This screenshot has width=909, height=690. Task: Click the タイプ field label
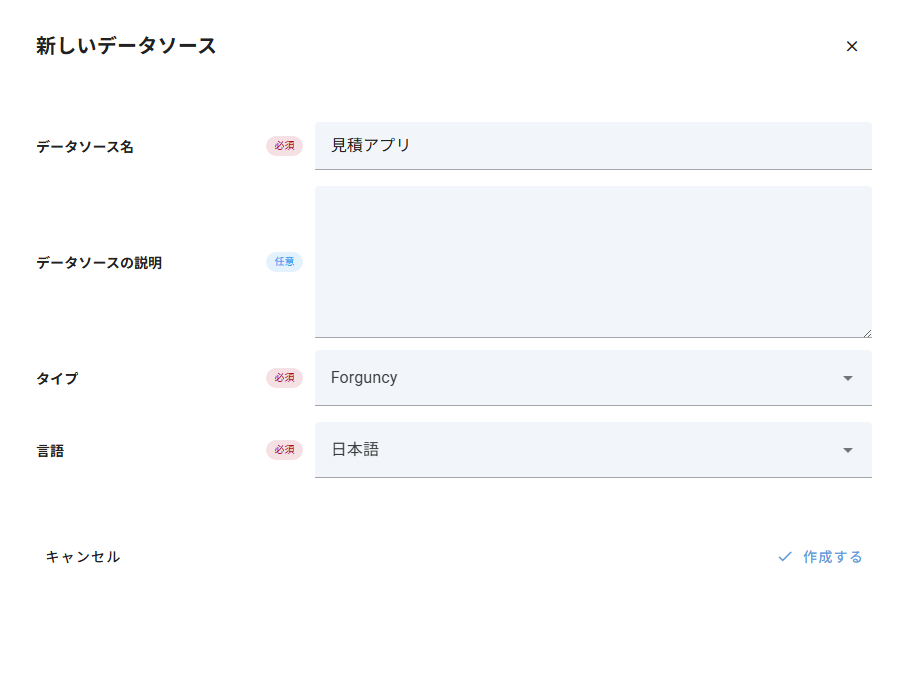(57, 379)
